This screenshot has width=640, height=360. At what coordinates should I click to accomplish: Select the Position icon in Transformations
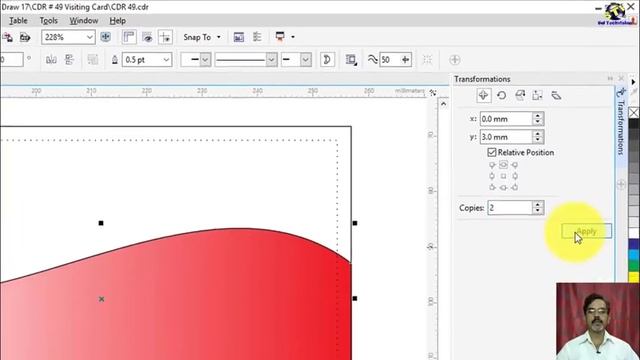[483, 95]
